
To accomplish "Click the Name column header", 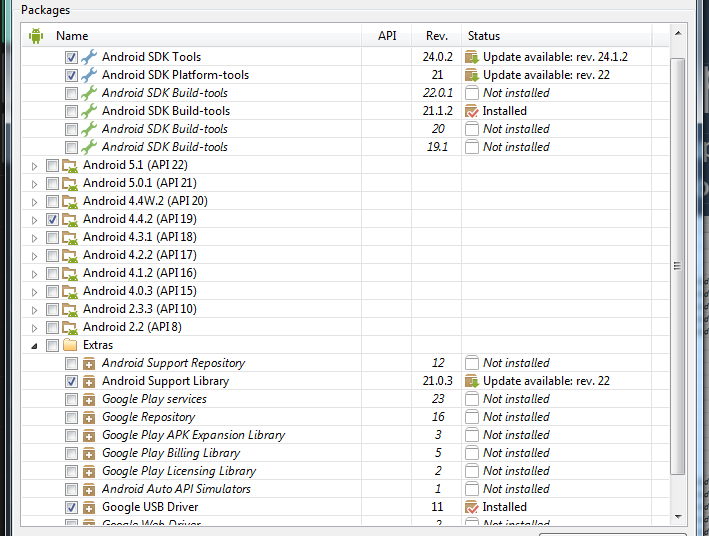I will coord(192,36).
